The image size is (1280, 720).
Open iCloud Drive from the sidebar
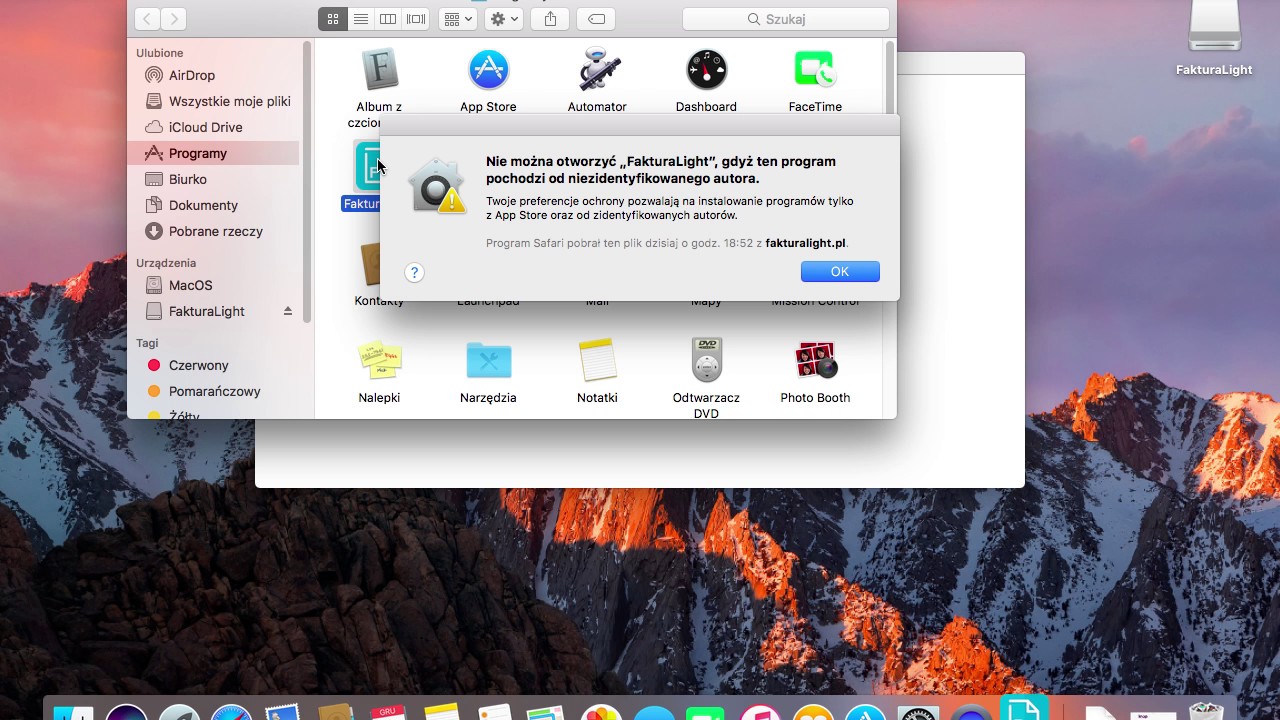coord(194,127)
